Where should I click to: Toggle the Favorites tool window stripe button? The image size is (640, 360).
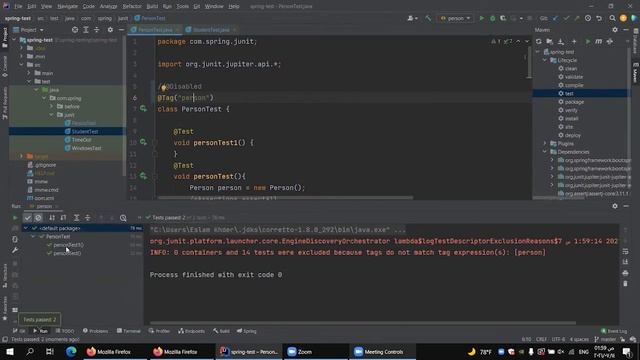[x=4, y=309]
